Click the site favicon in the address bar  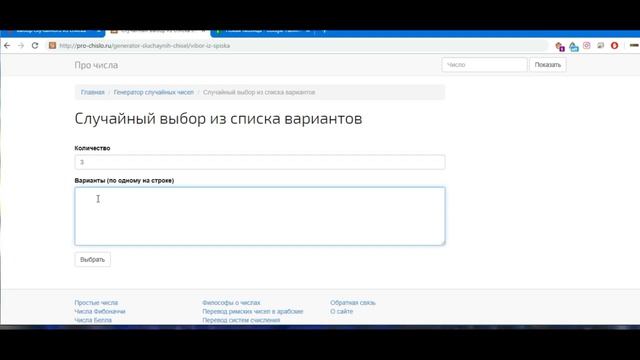52,46
